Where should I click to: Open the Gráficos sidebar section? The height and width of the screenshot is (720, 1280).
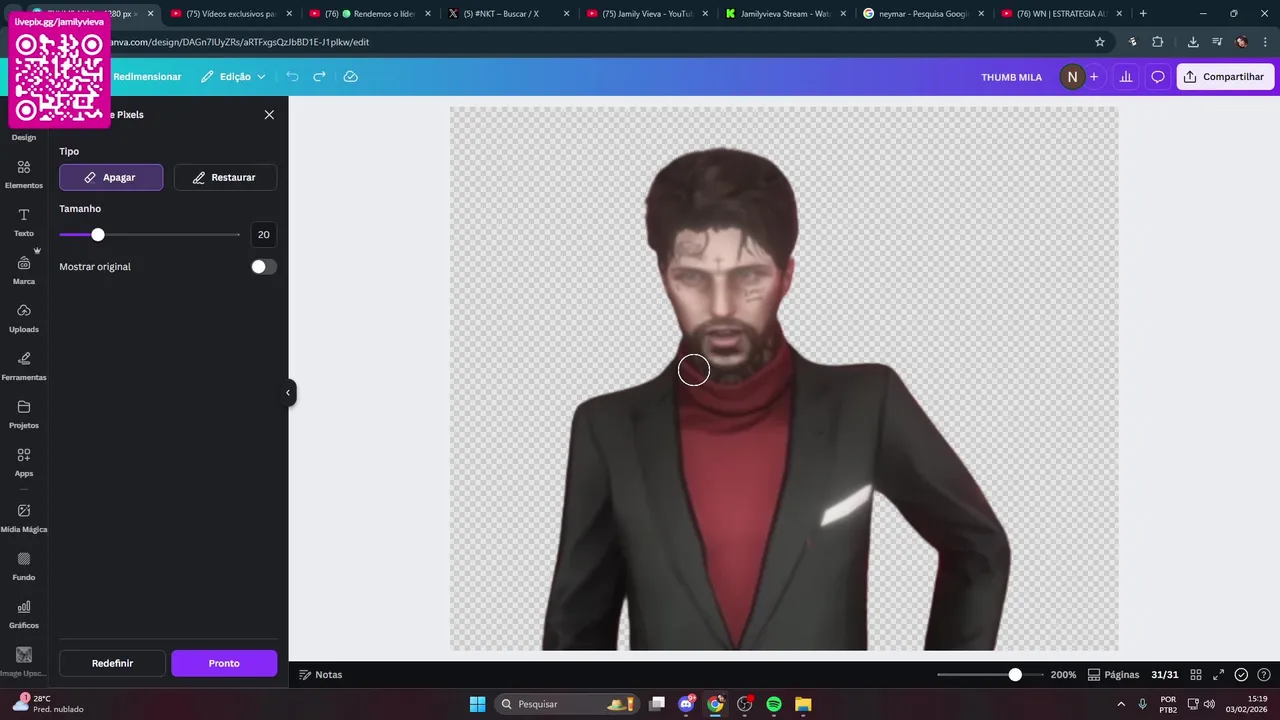24,614
